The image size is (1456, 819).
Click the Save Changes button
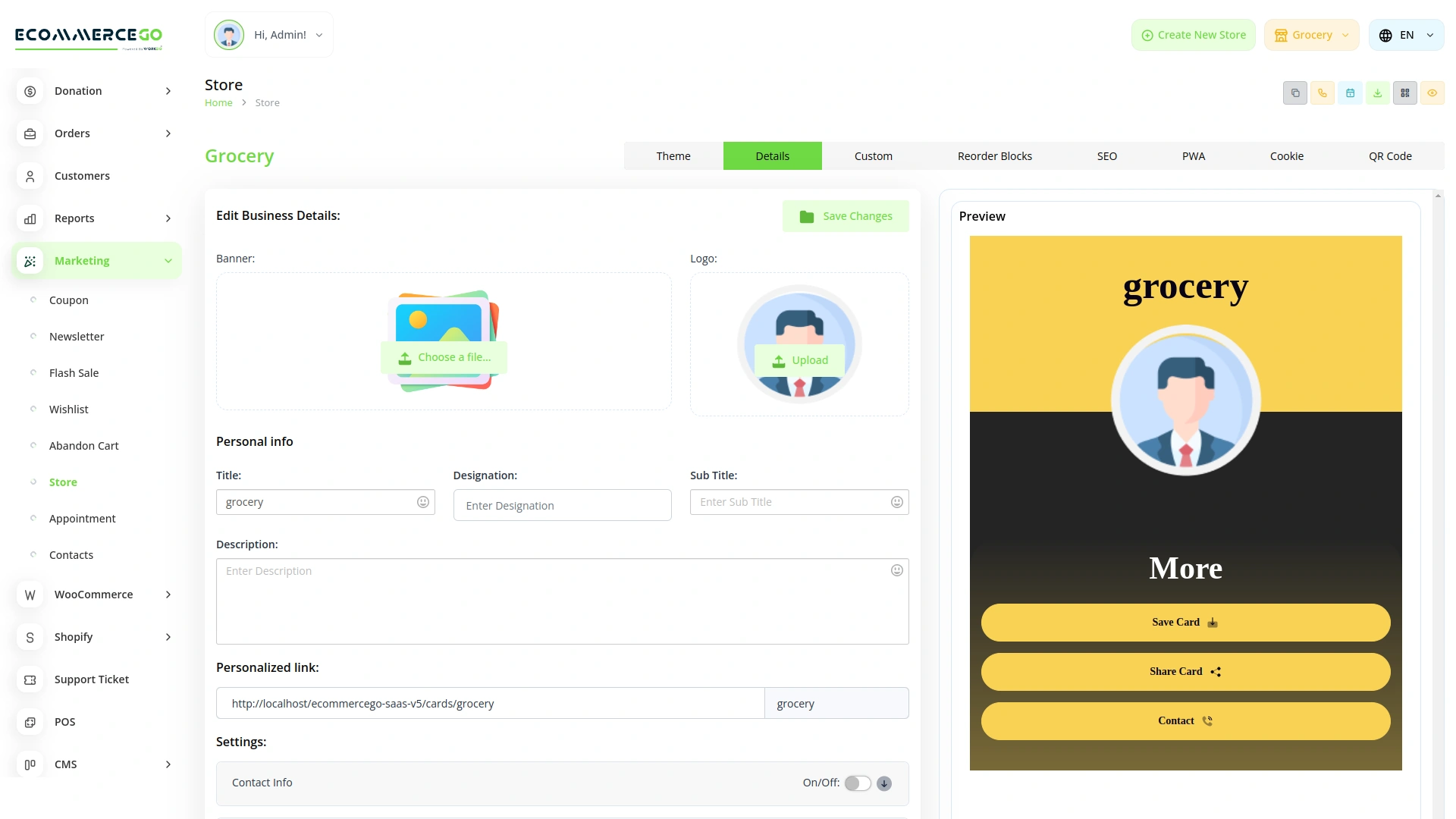[846, 215]
